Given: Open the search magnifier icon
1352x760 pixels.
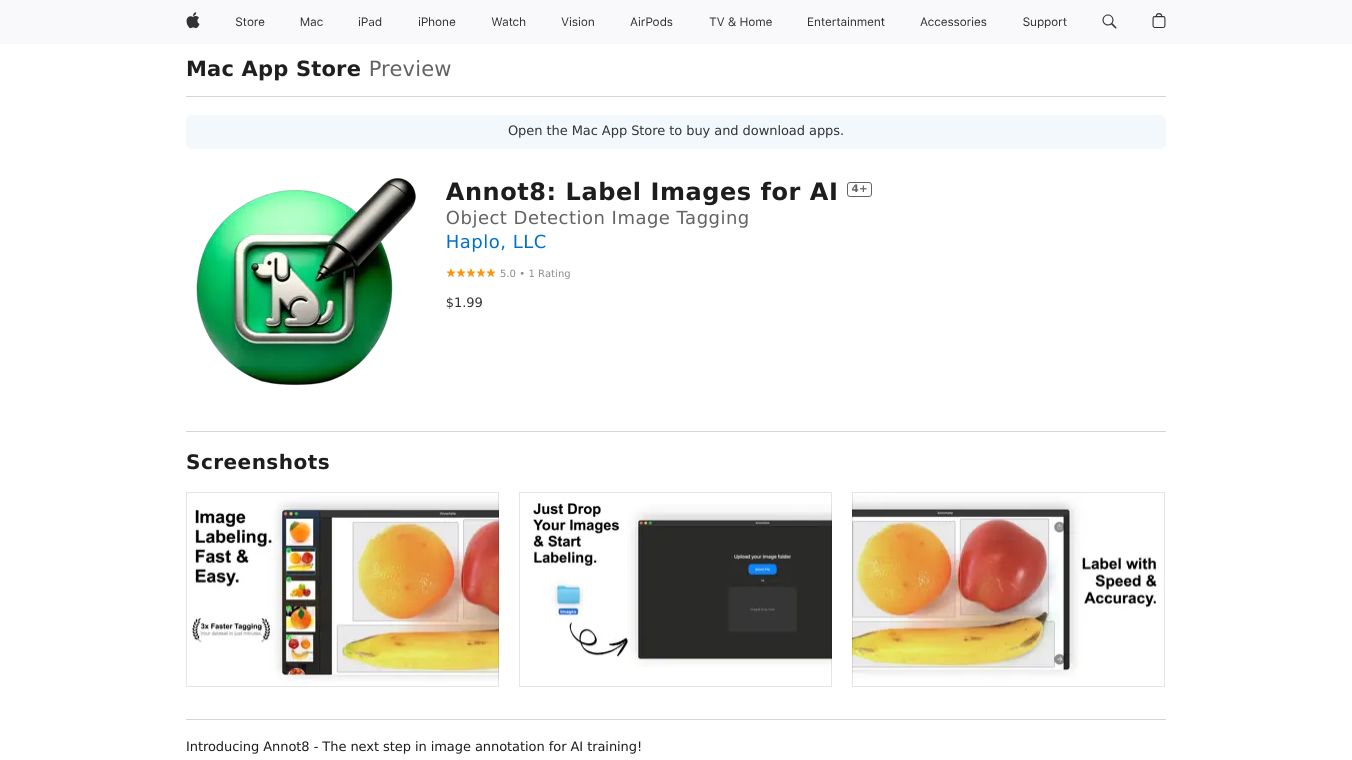Looking at the screenshot, I should (x=1109, y=21).
